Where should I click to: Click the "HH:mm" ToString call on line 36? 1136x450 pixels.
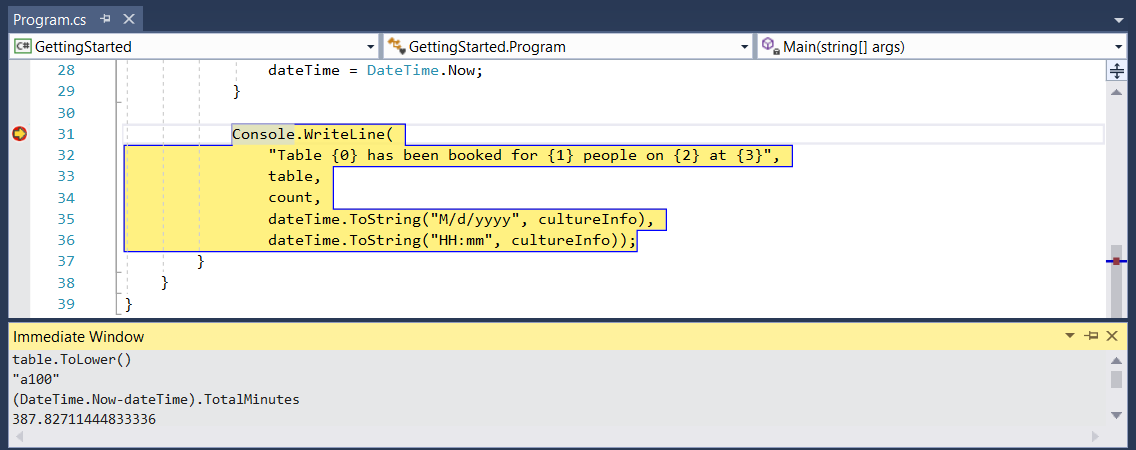pyautogui.click(x=452, y=240)
